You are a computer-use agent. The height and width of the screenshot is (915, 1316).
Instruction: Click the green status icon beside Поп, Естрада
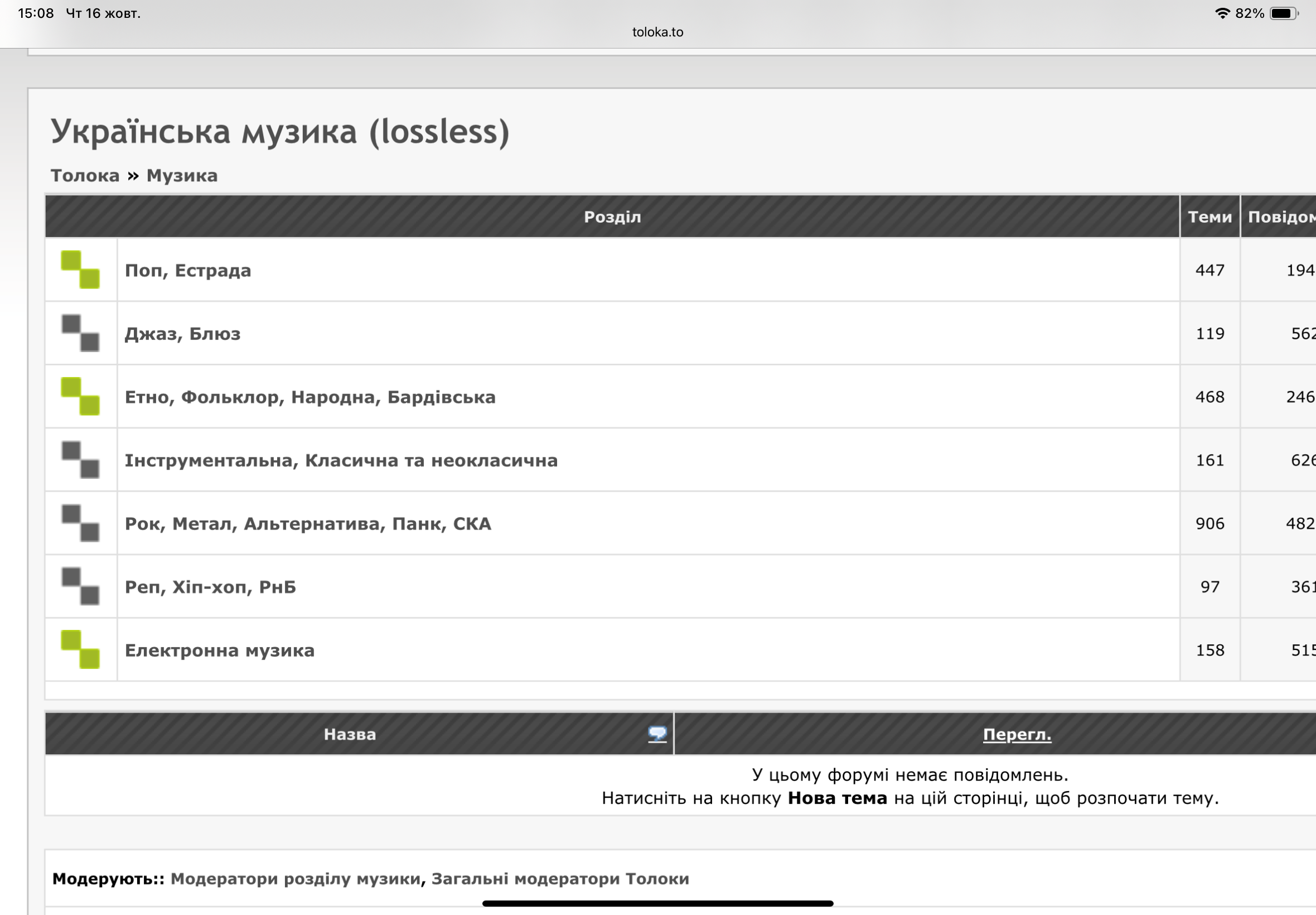tap(80, 269)
